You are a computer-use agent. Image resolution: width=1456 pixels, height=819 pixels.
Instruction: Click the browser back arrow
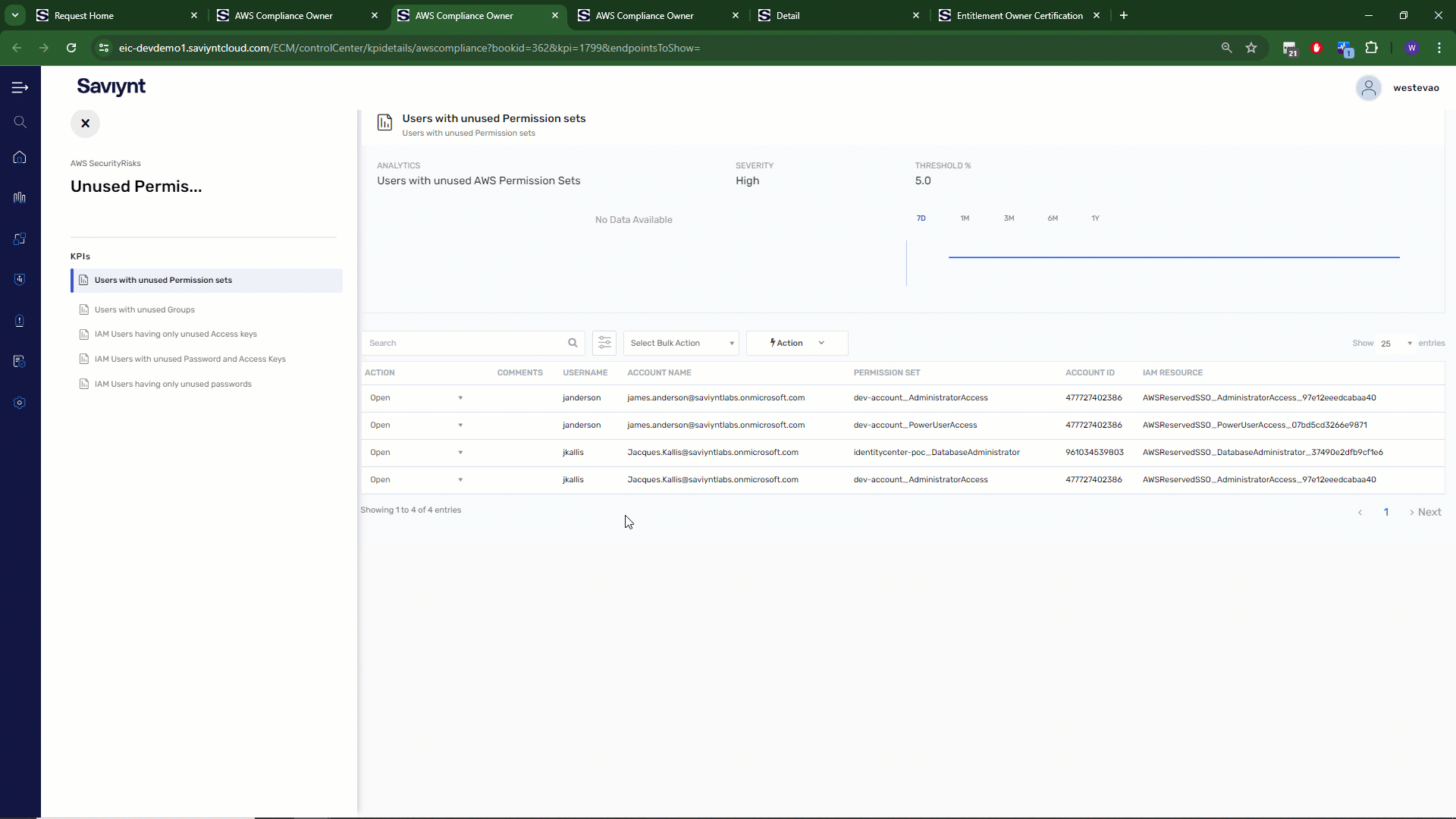point(17,48)
